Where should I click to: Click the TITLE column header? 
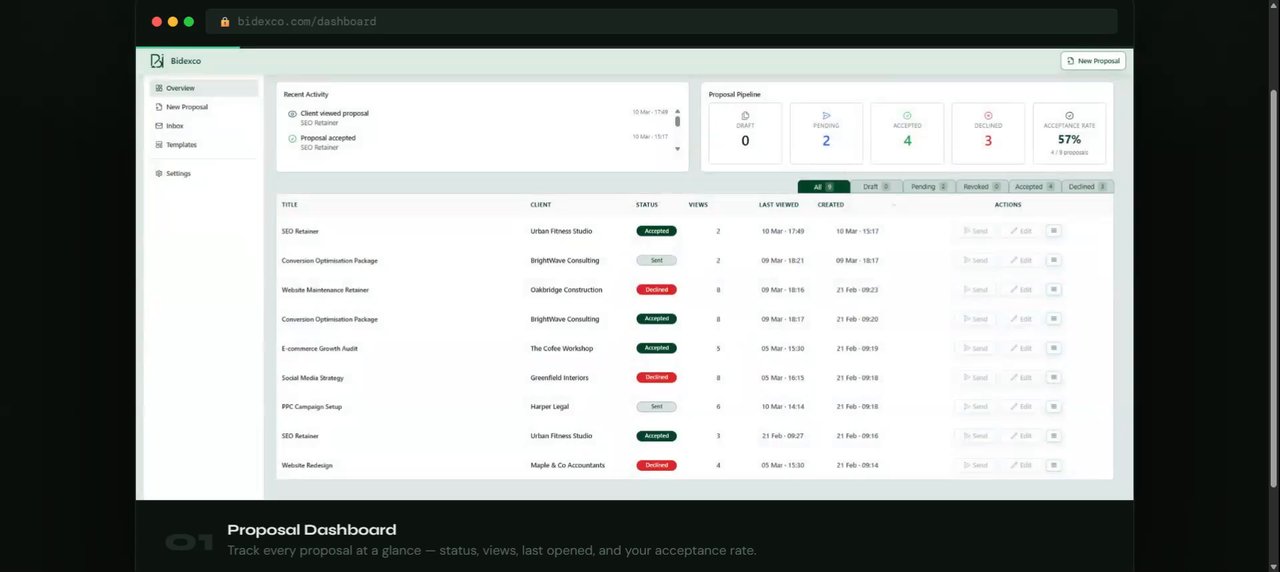(x=290, y=205)
